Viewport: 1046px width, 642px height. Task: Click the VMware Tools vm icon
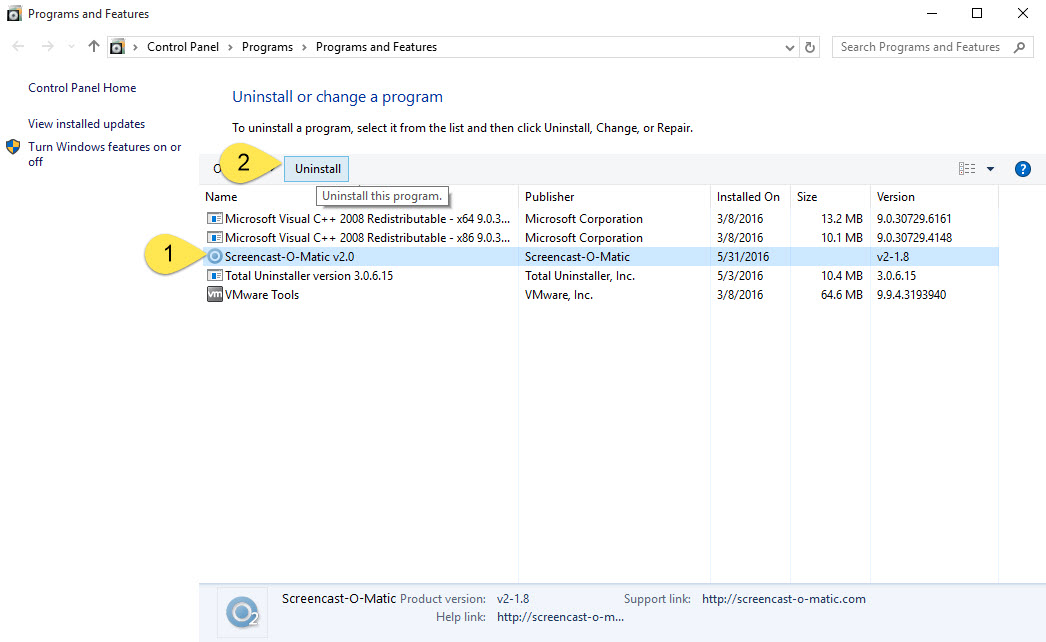click(214, 294)
